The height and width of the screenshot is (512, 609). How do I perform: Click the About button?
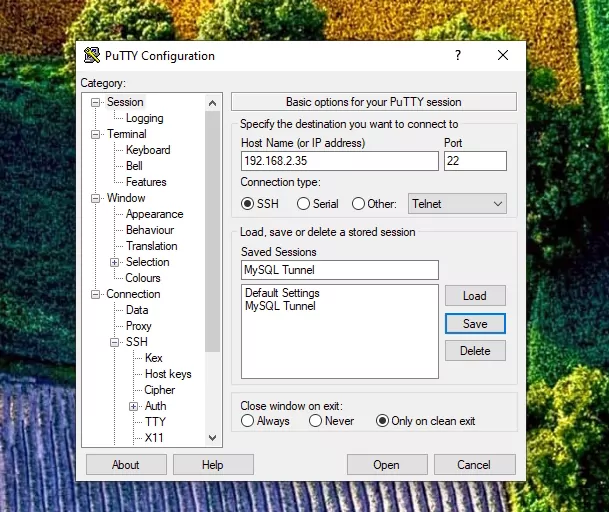click(x=126, y=465)
